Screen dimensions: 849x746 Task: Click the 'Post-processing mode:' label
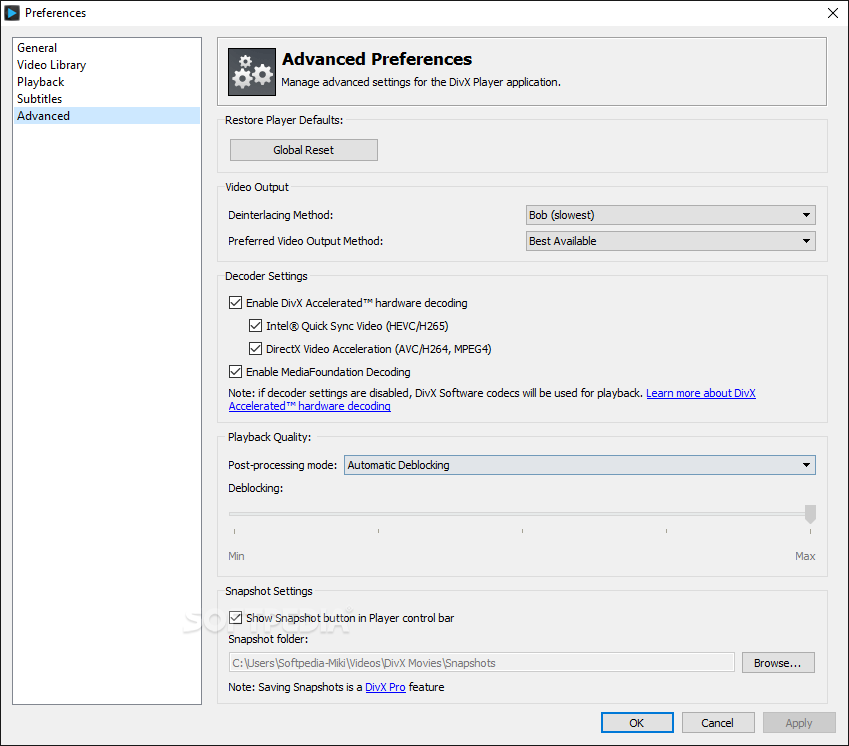click(282, 465)
